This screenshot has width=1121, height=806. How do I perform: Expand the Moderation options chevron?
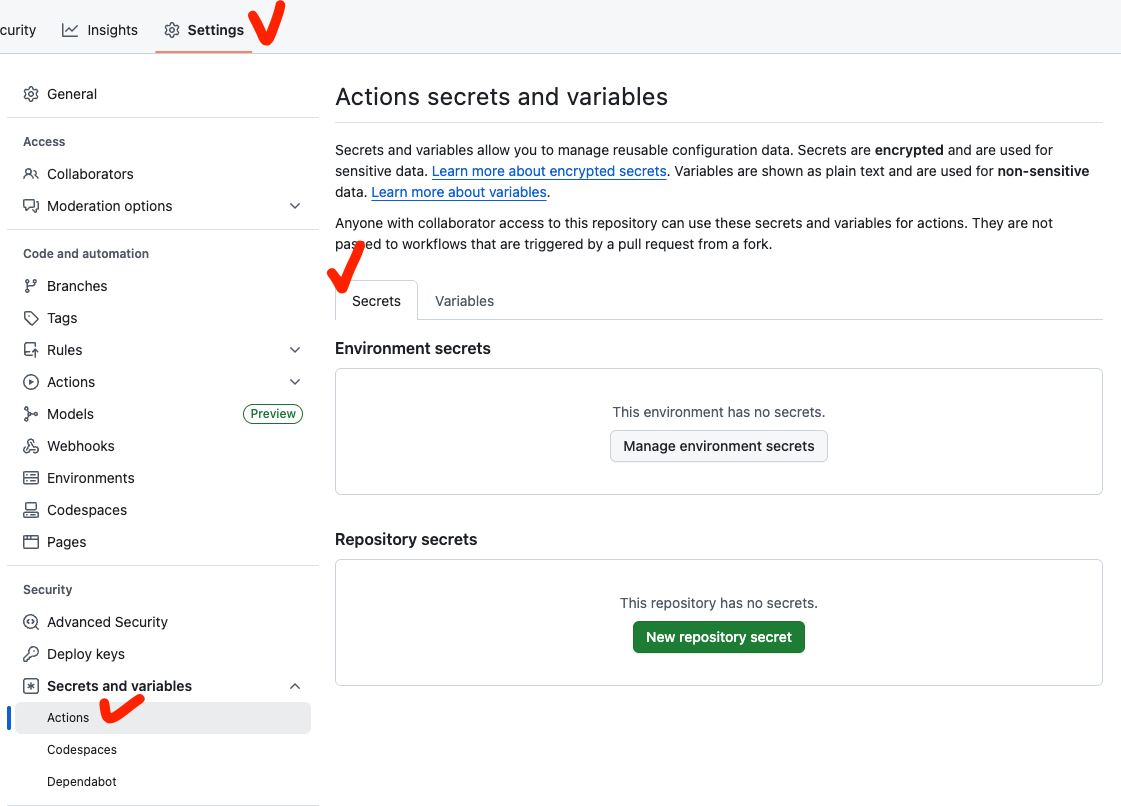coord(295,206)
